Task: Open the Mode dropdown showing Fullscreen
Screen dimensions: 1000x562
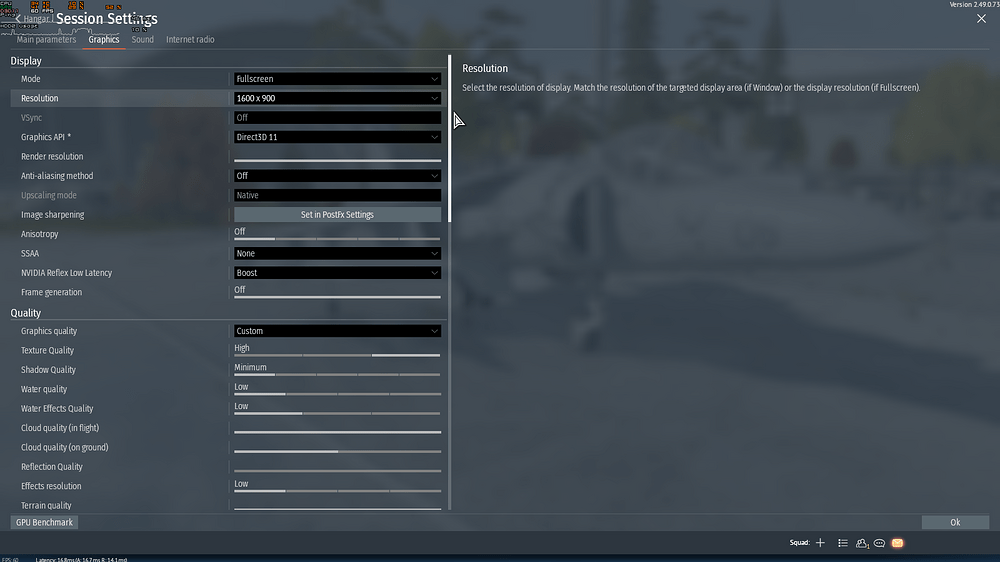Action: (337, 79)
